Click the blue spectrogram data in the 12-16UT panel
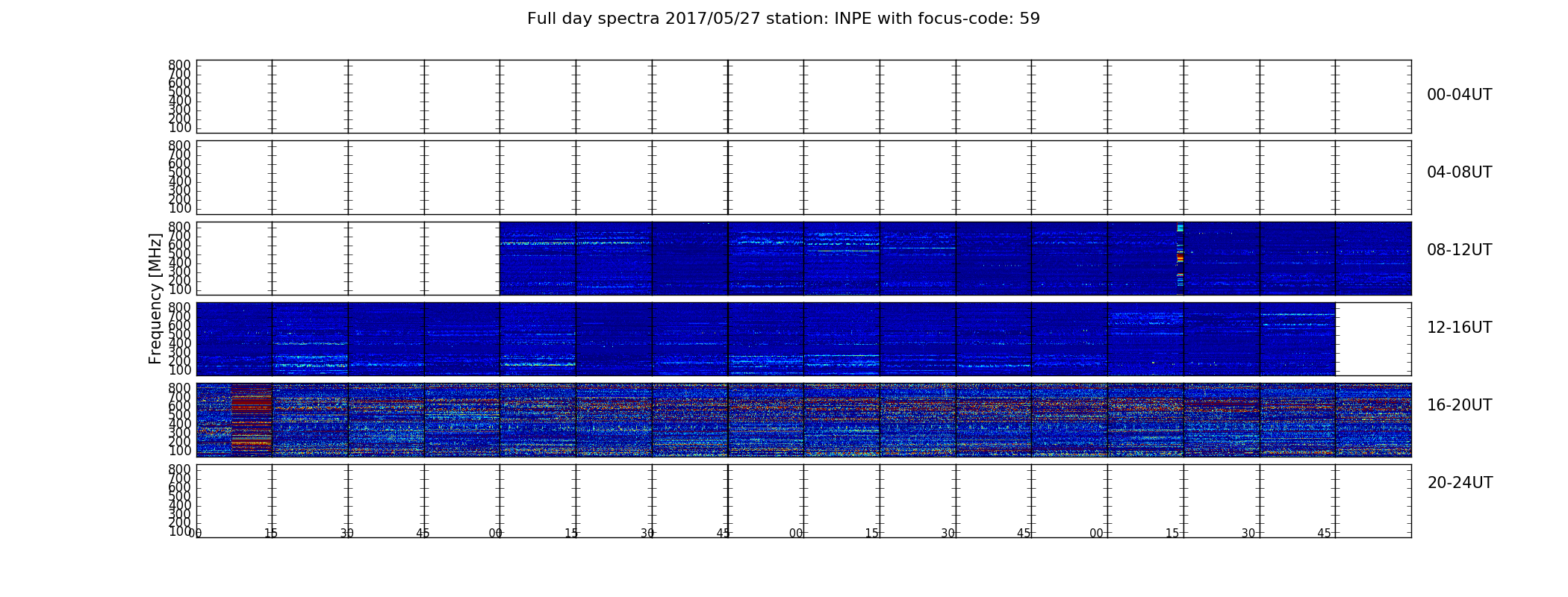1568x597 pixels. coord(765,339)
